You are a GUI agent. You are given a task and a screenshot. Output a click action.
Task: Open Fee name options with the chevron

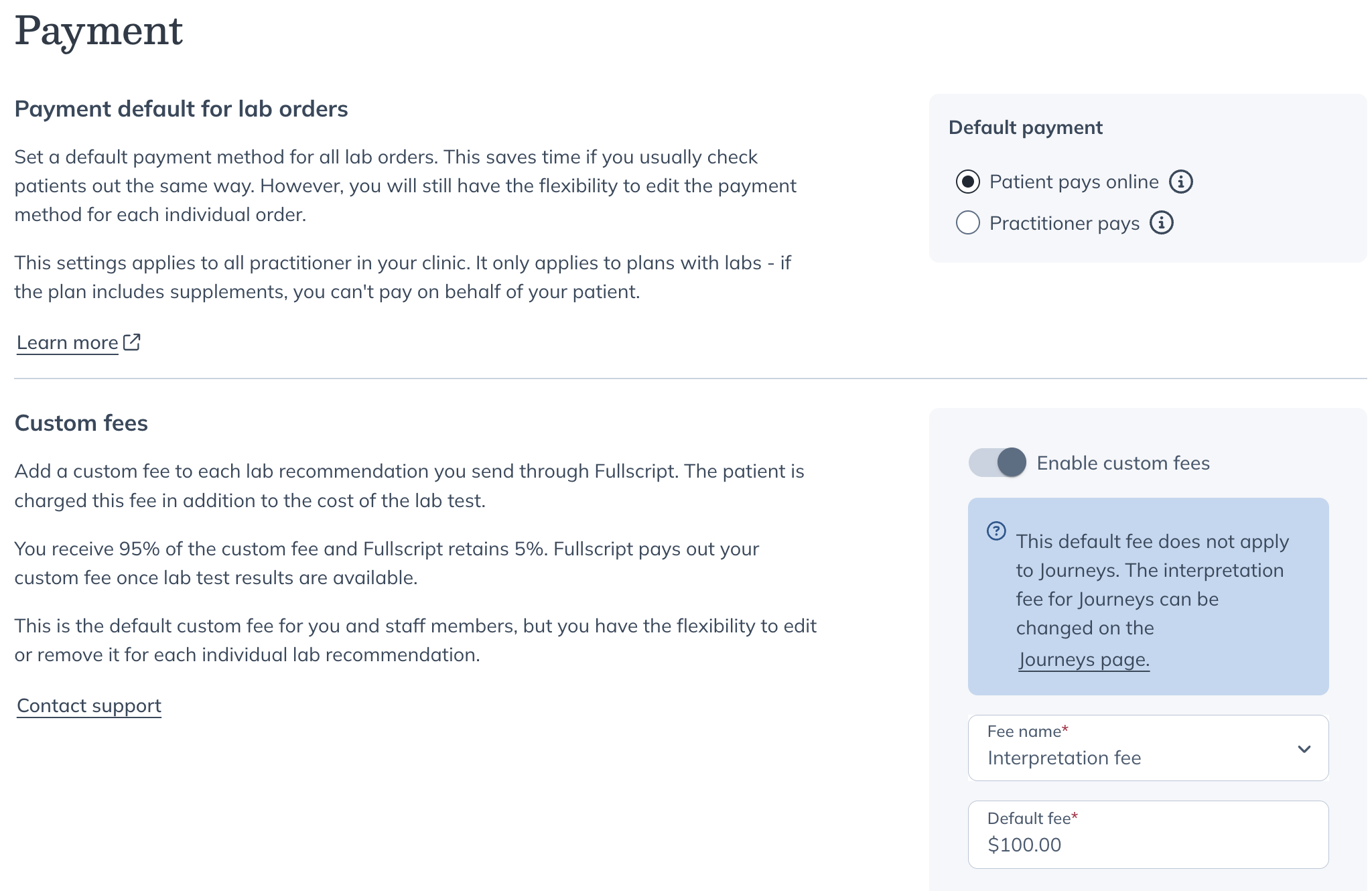1304,748
